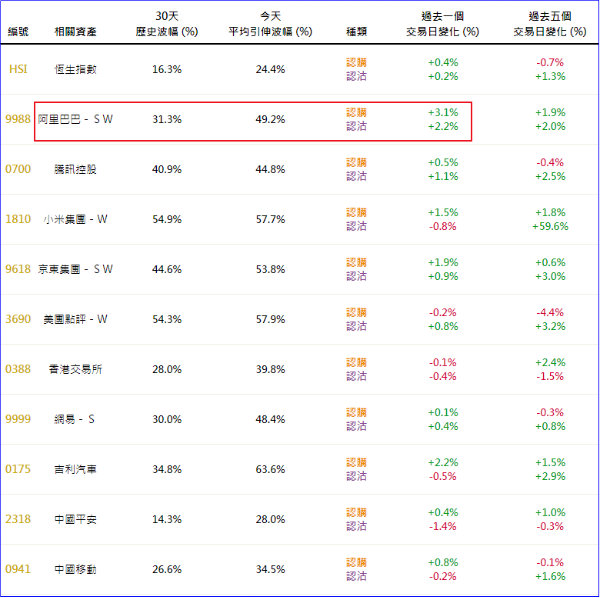This screenshot has height=598, width=600.
Task: Click Geely implied volatility 63.6%
Action: (x=270, y=469)
